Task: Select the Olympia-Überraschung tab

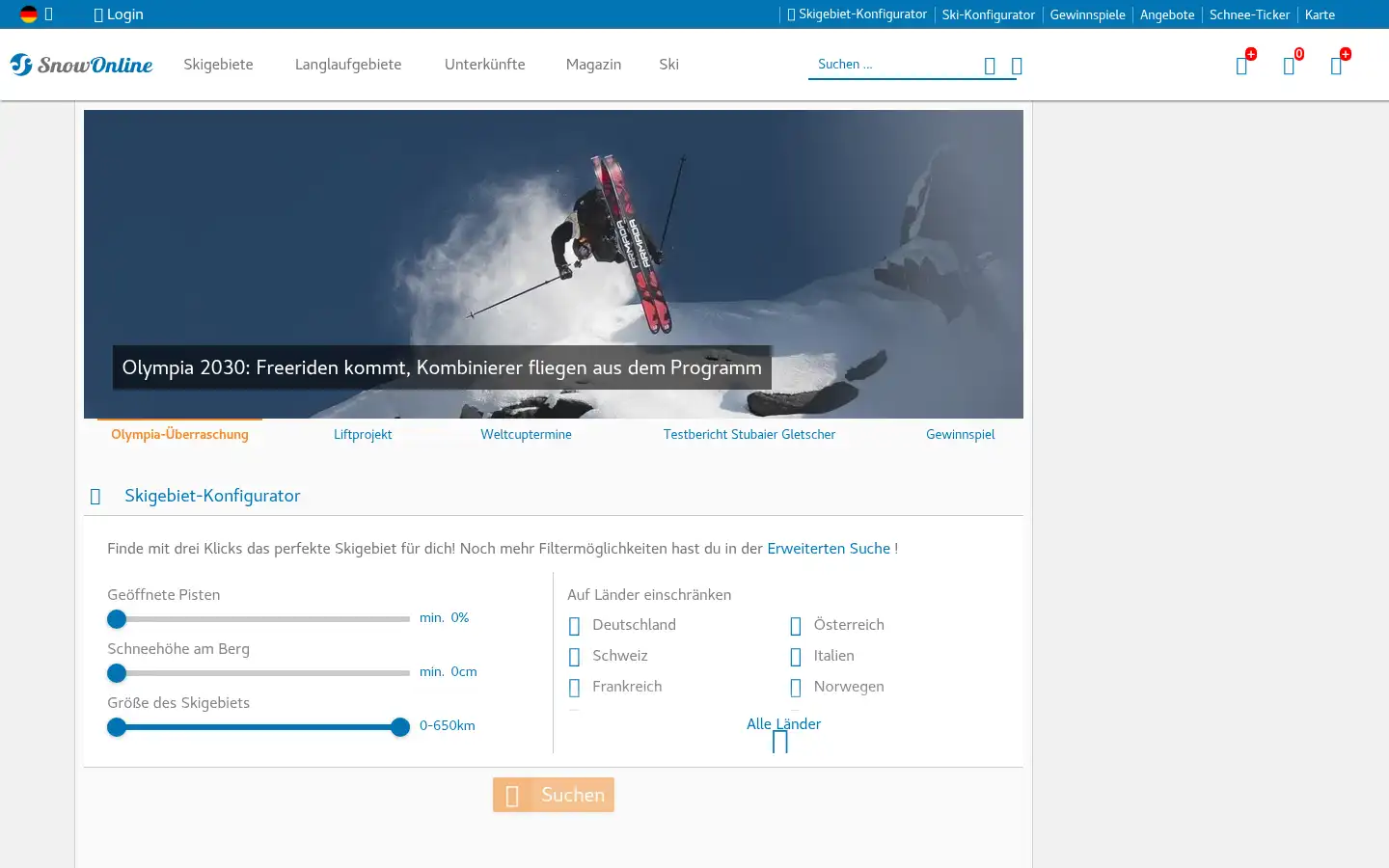Action: [179, 434]
